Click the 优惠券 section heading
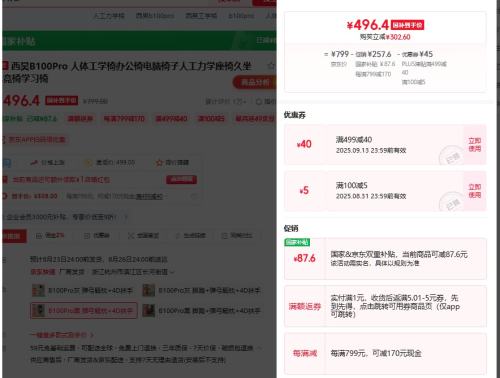Image resolution: width=500 pixels, height=378 pixels. click(294, 115)
